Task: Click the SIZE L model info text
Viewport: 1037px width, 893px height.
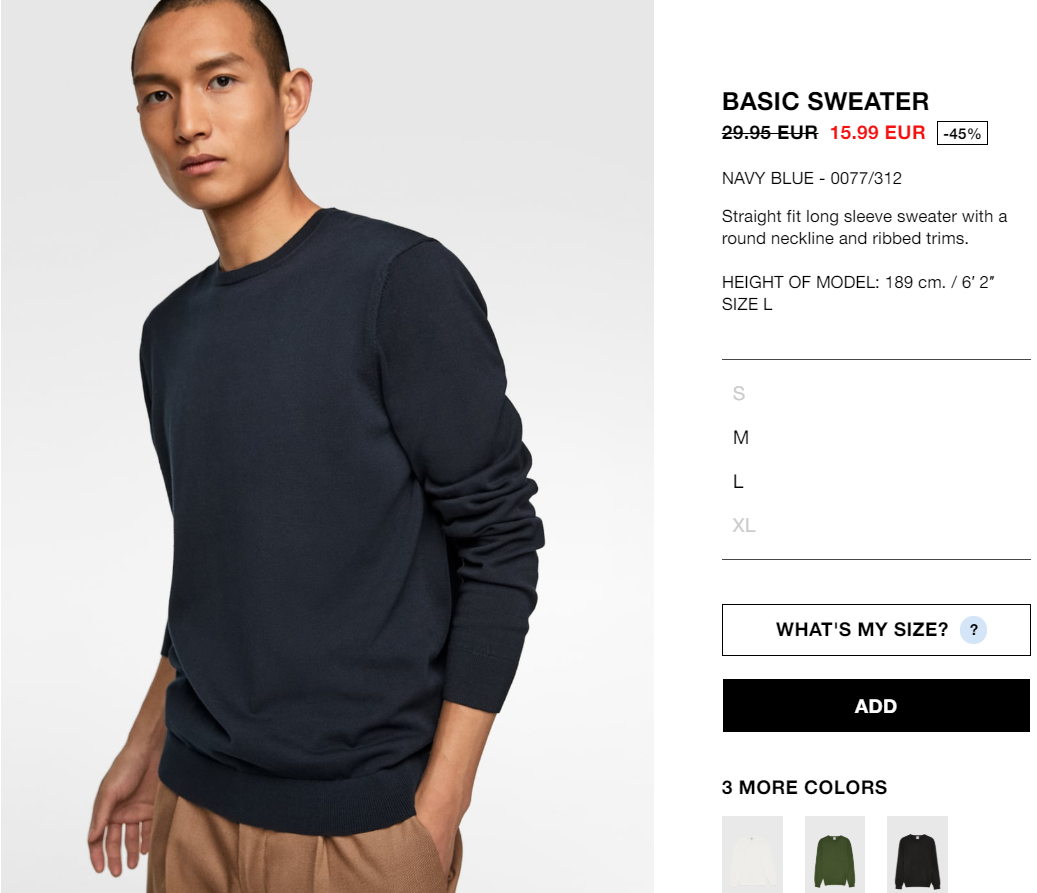Action: click(747, 304)
